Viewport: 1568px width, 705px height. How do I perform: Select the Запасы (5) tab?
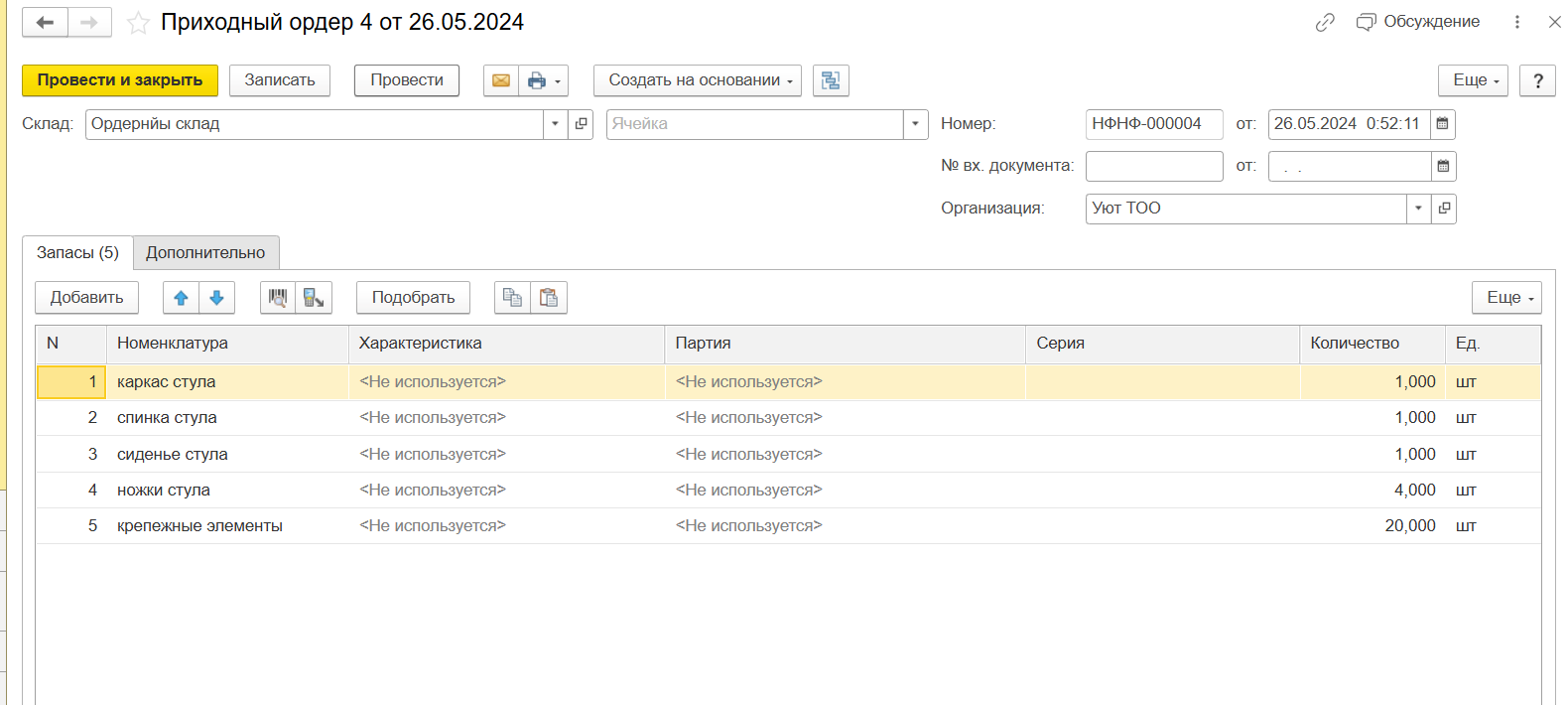[x=77, y=253]
